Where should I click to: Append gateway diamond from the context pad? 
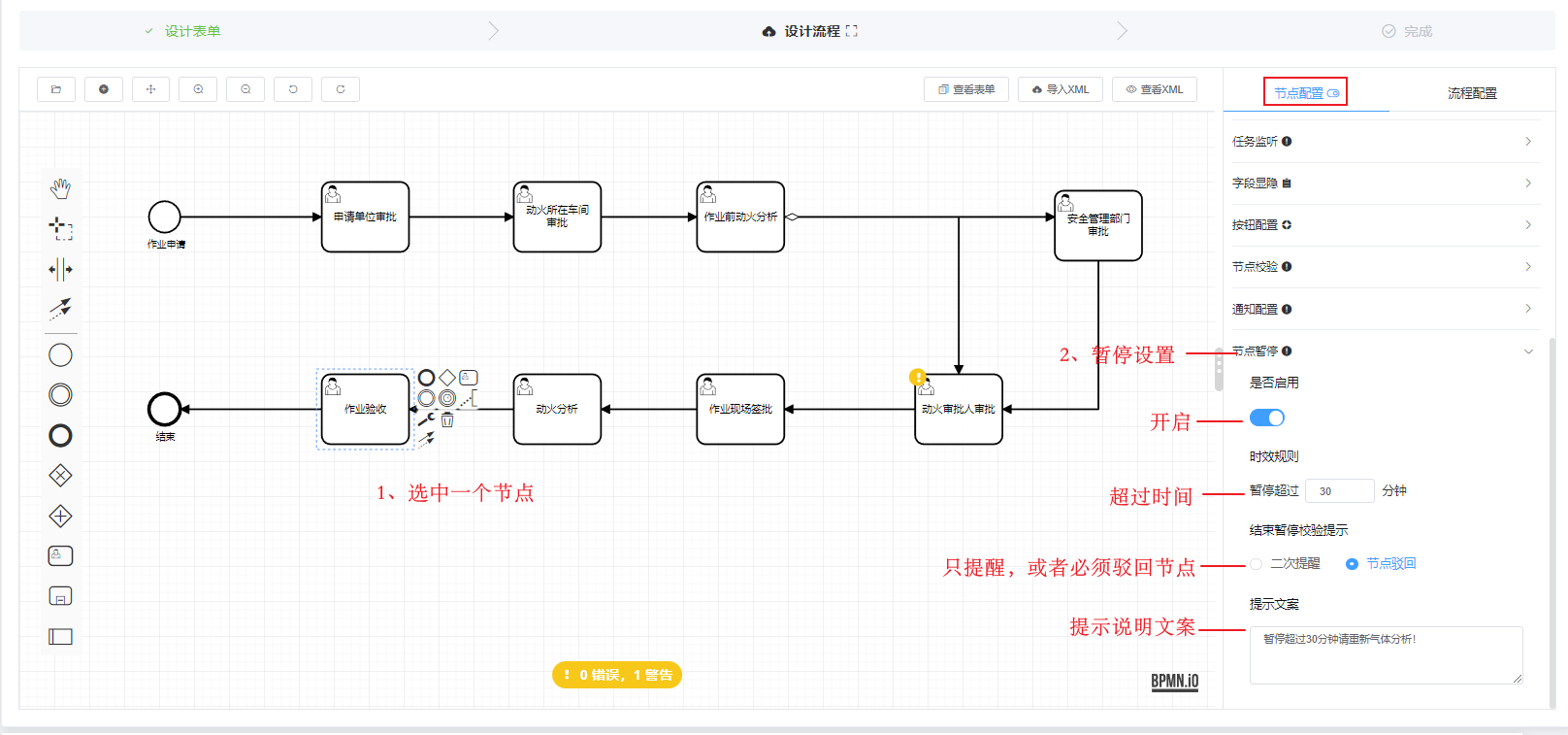pos(447,378)
